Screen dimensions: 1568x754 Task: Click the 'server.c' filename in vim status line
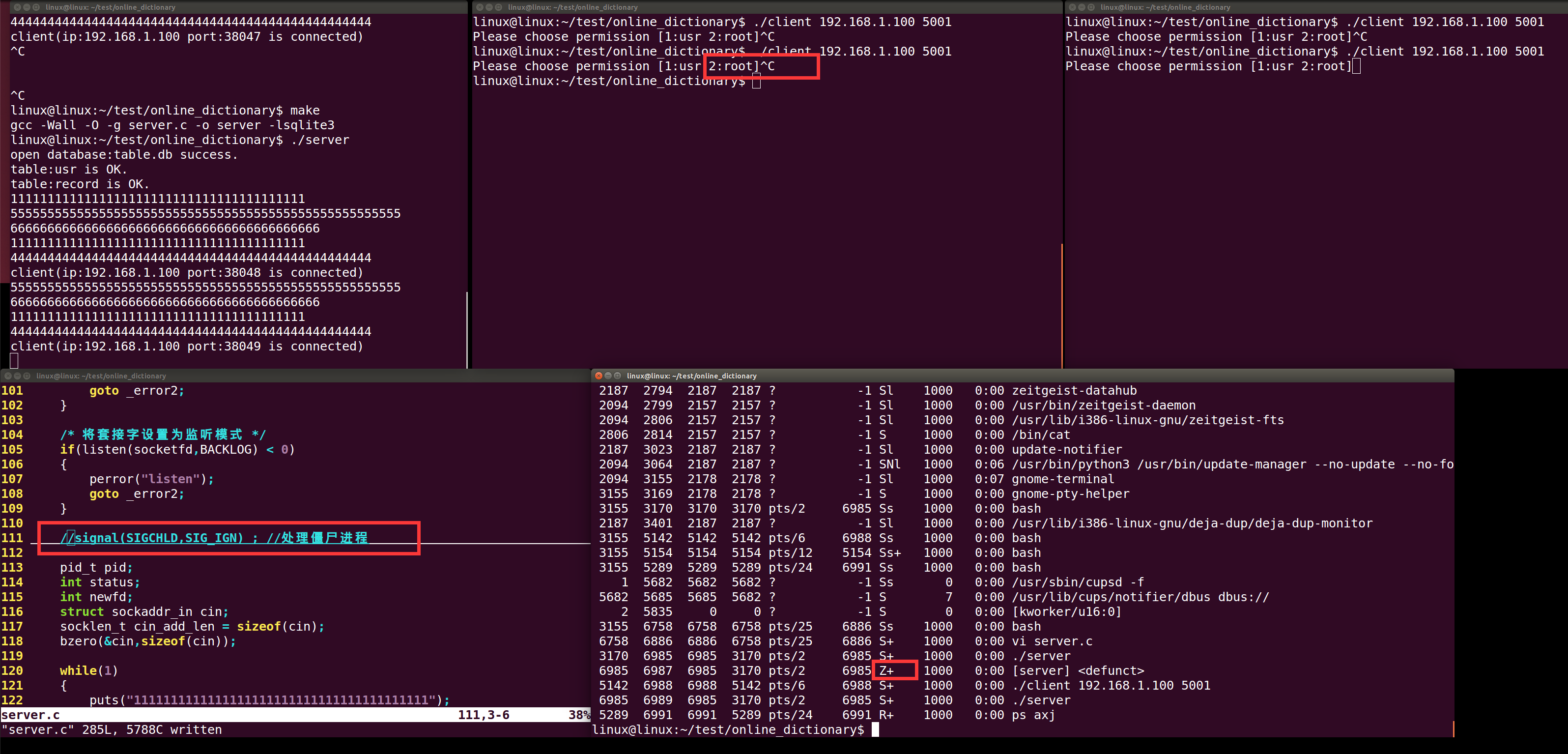(x=30, y=715)
